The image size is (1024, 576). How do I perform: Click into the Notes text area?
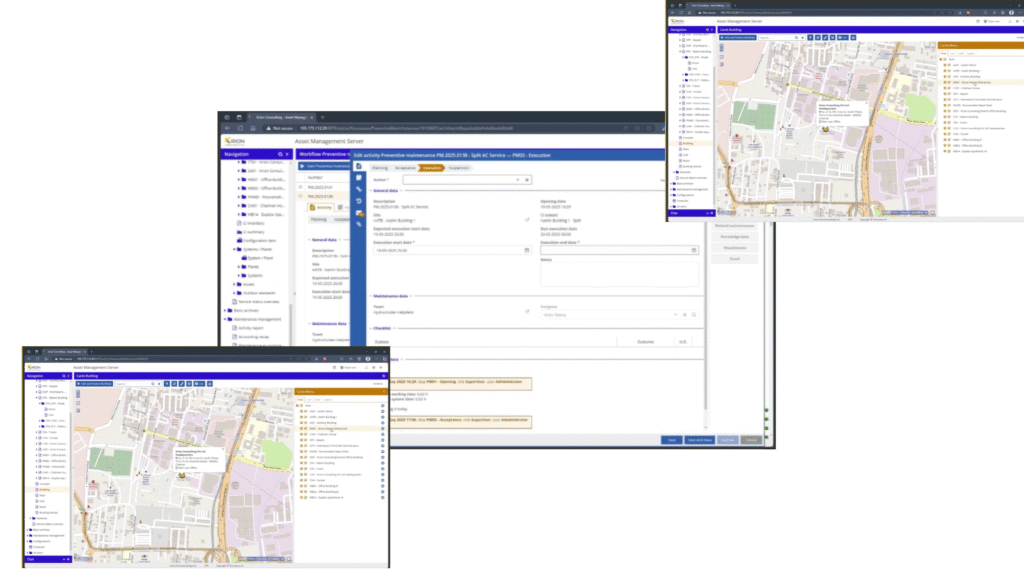coord(618,275)
